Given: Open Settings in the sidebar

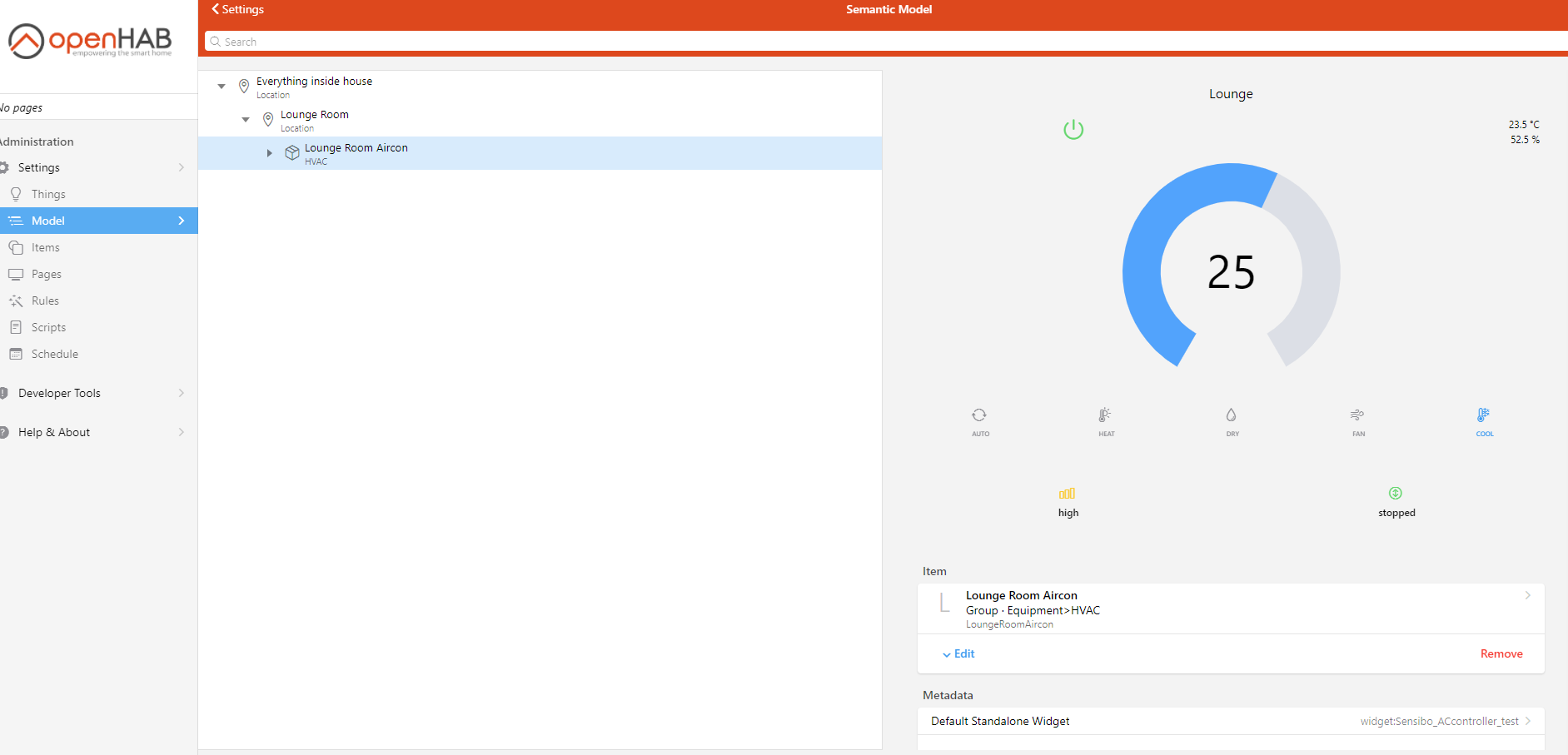Looking at the screenshot, I should [x=98, y=167].
